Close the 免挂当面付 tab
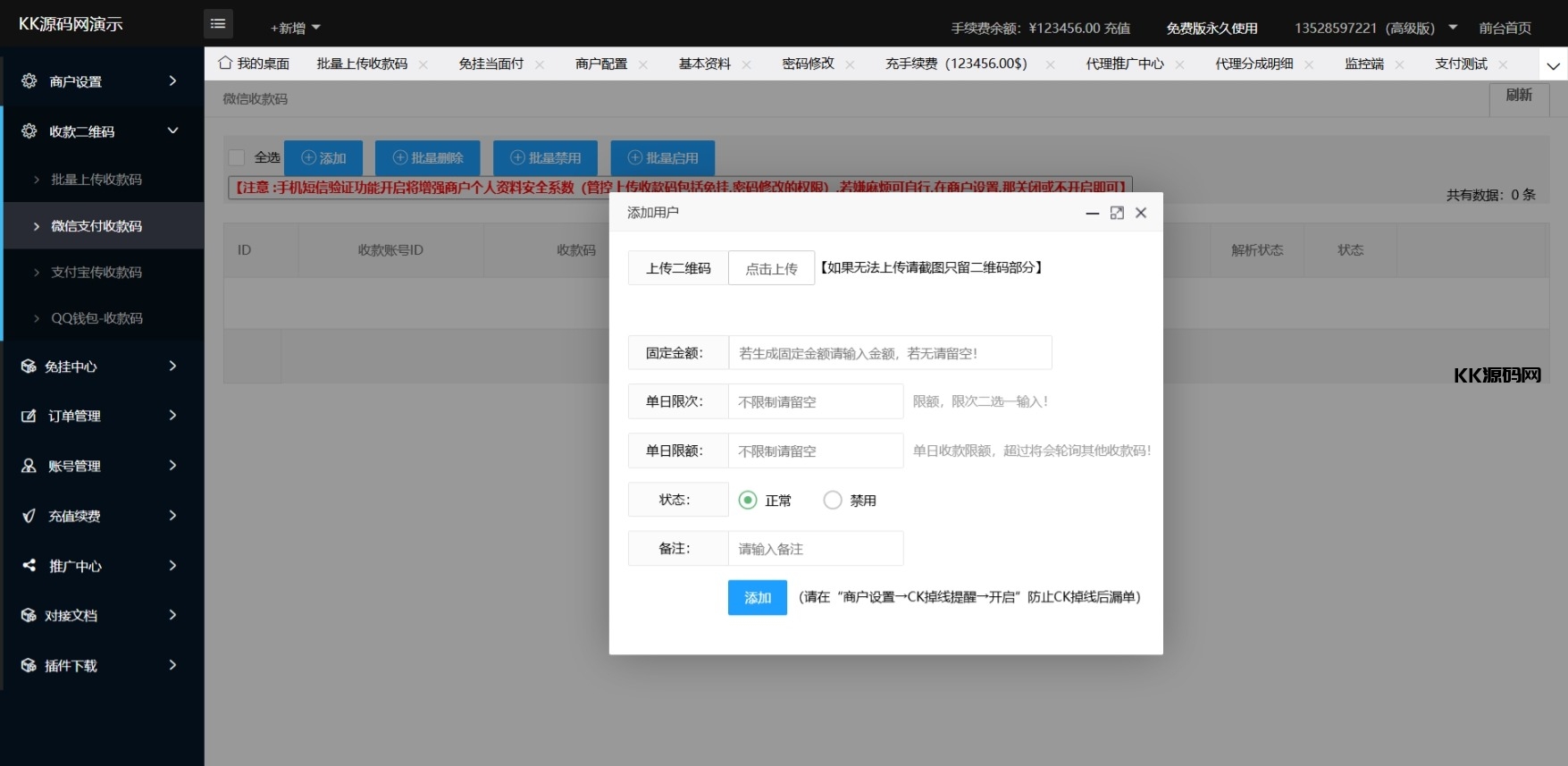1568x766 pixels. [x=540, y=64]
